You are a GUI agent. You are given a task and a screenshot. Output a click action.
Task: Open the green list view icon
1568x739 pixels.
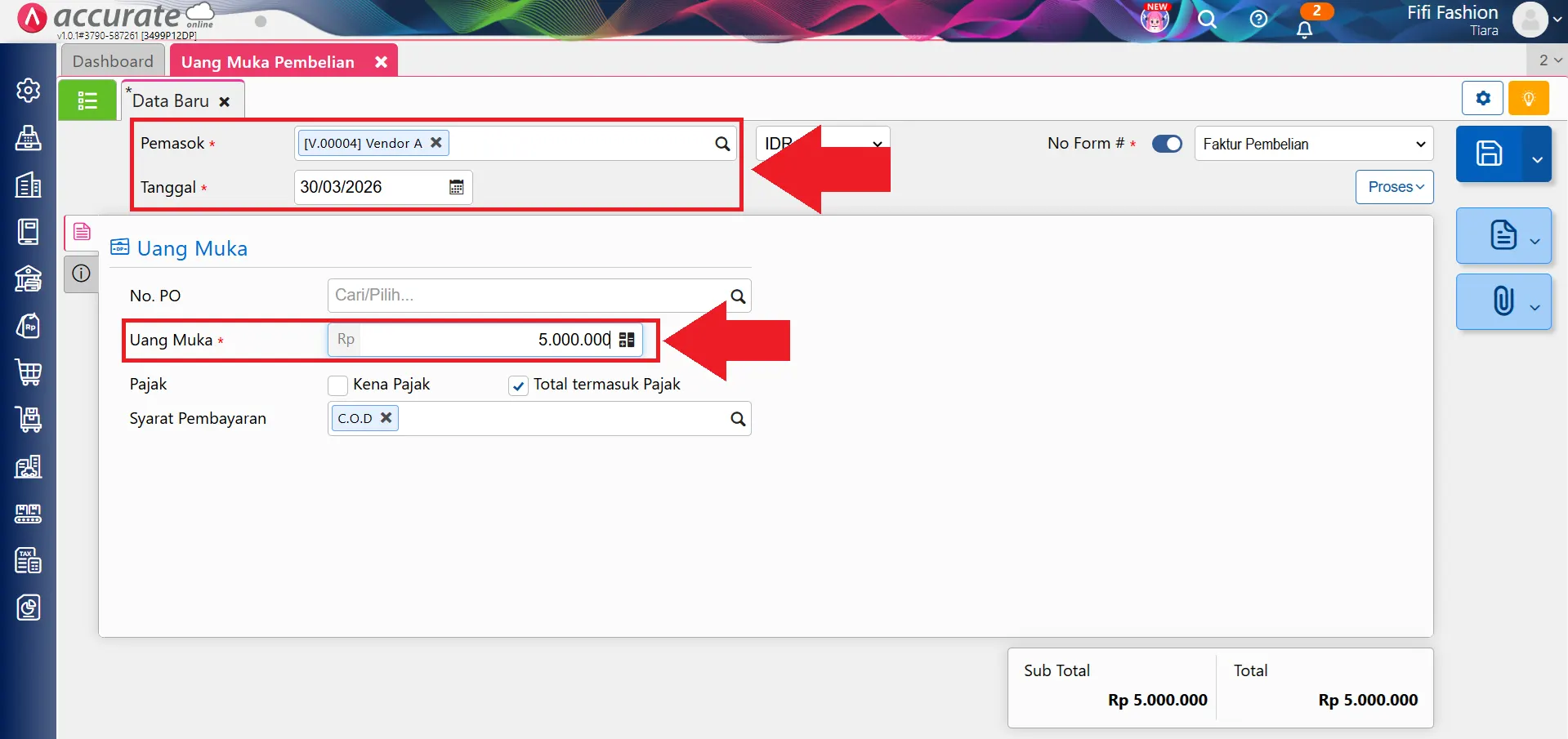[87, 100]
